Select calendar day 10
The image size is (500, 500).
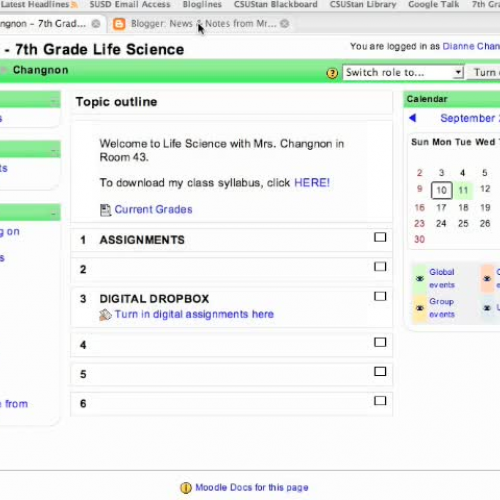pos(442,190)
